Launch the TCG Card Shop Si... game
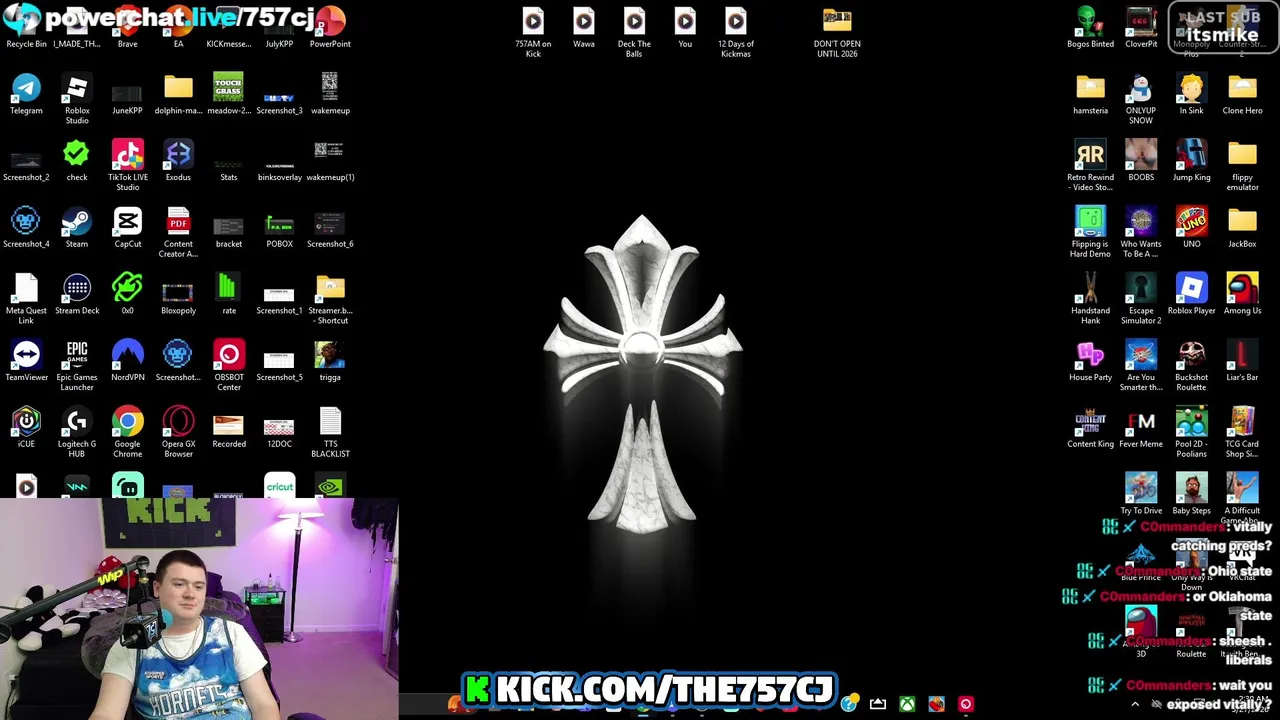The width and height of the screenshot is (1280, 720). tap(1242, 432)
